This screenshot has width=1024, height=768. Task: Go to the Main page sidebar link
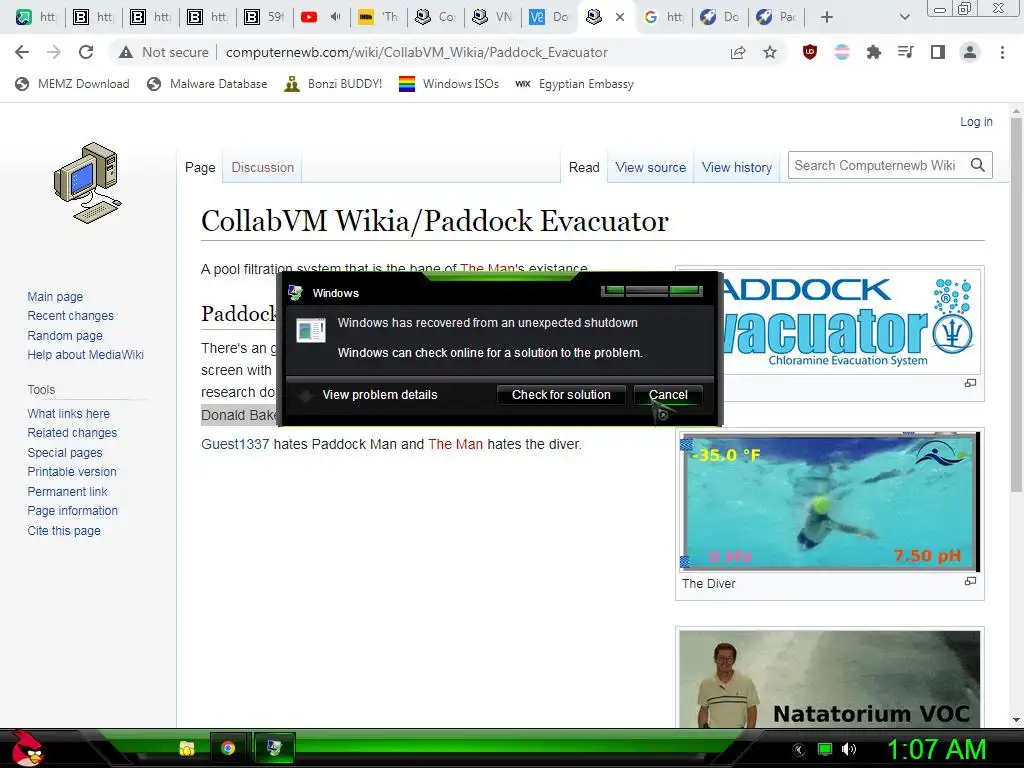(55, 296)
